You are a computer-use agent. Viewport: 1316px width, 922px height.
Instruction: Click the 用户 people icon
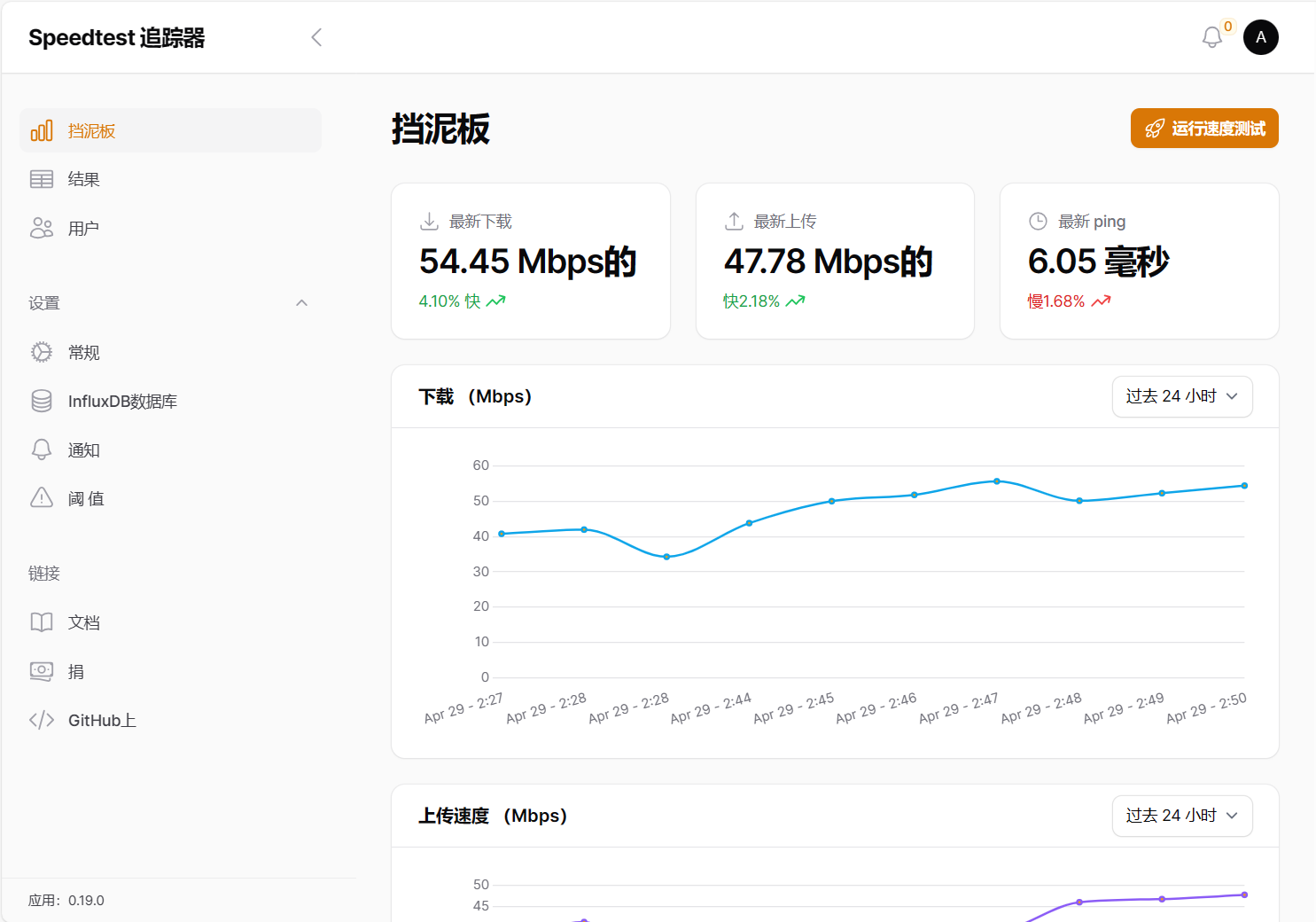point(42,228)
